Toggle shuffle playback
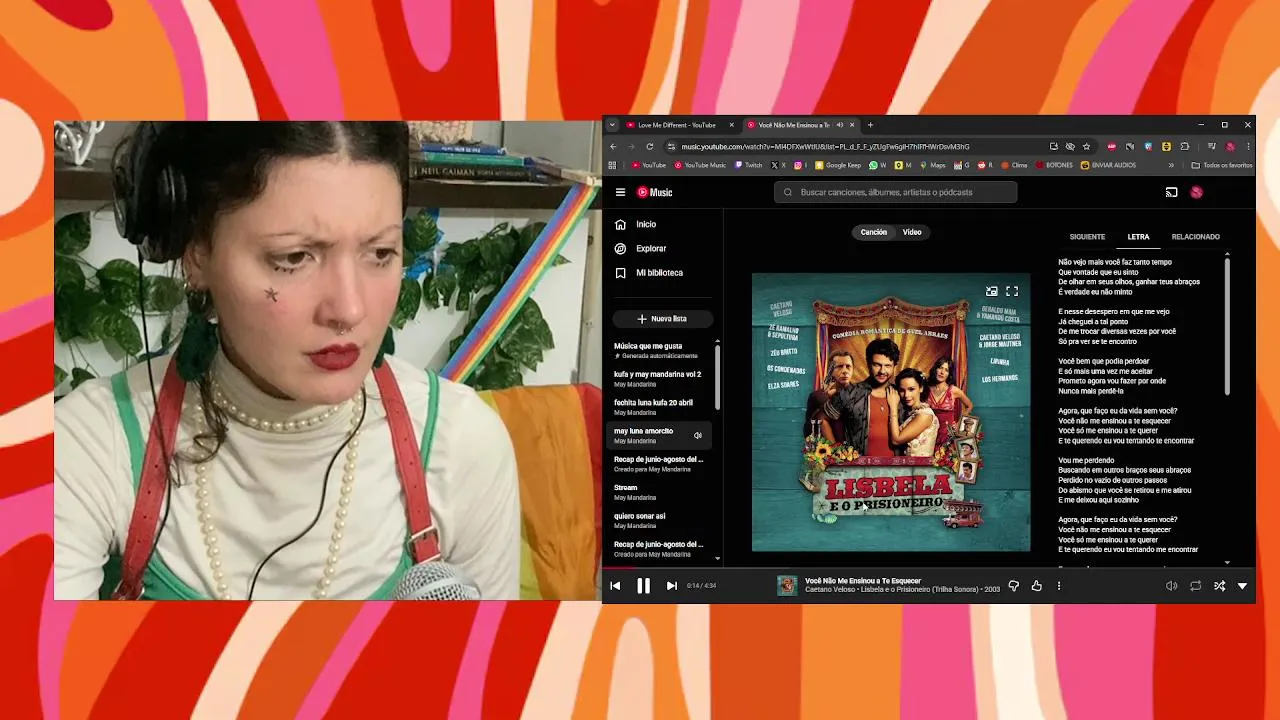This screenshot has height=720, width=1280. (x=1219, y=586)
